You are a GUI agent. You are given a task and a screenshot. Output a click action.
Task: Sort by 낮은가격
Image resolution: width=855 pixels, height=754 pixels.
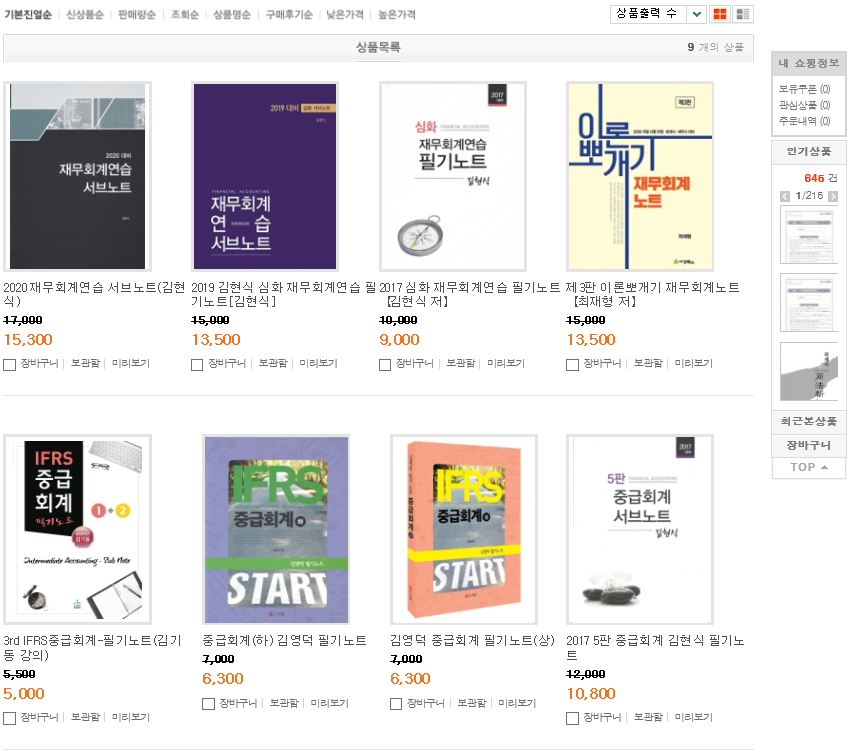pyautogui.click(x=345, y=15)
